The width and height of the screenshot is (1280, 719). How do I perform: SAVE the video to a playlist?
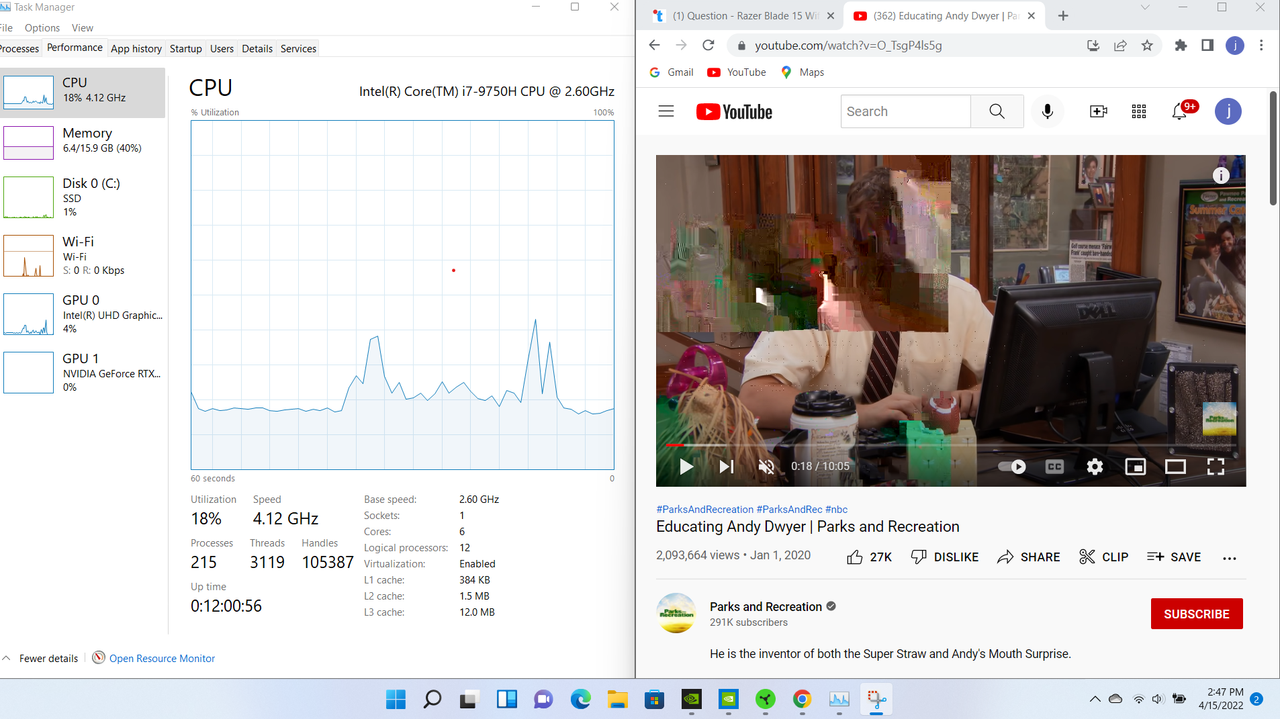1174,557
